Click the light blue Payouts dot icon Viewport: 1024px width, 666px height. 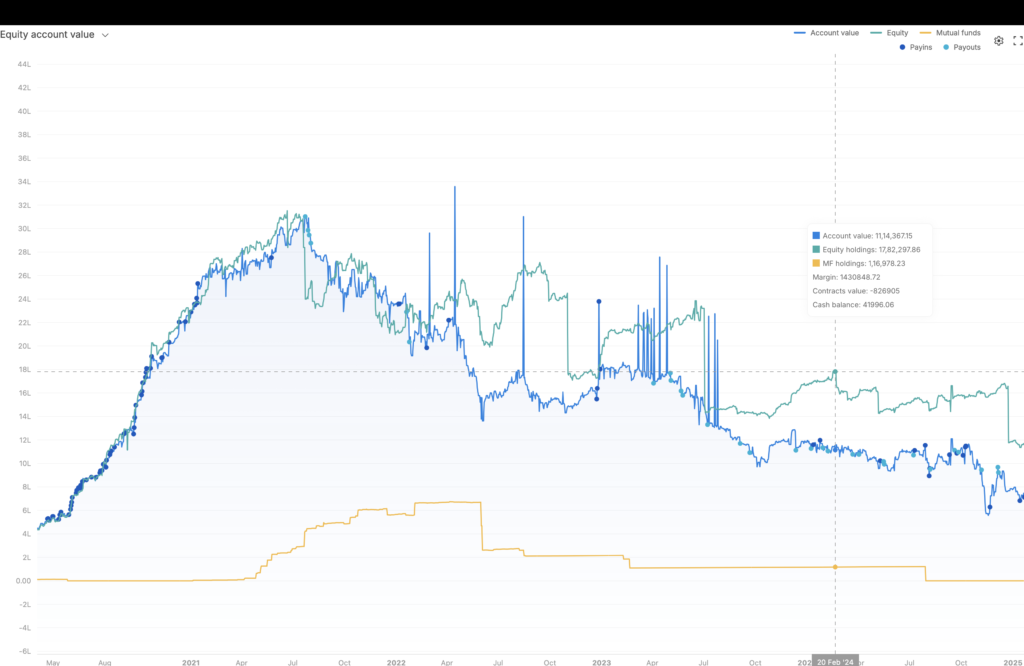pos(946,47)
